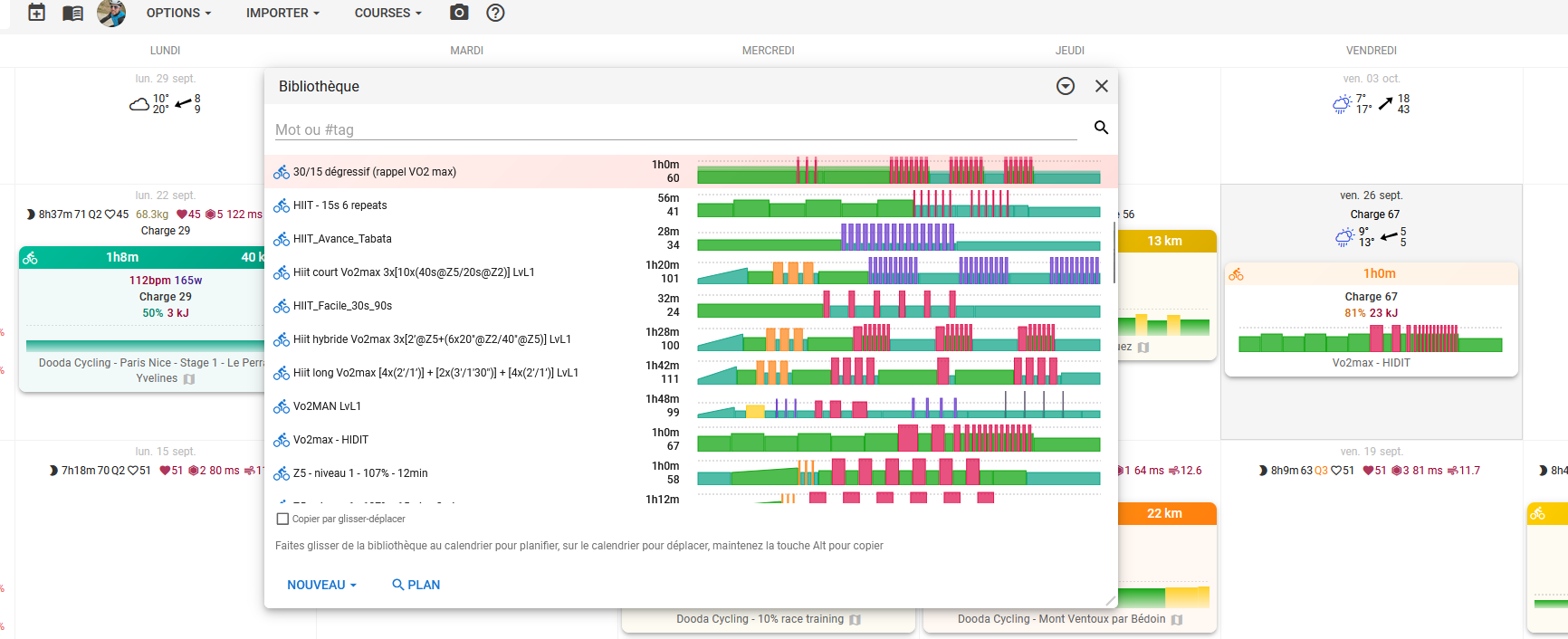Open the library book icon
The image size is (1568, 639).
(x=72, y=13)
